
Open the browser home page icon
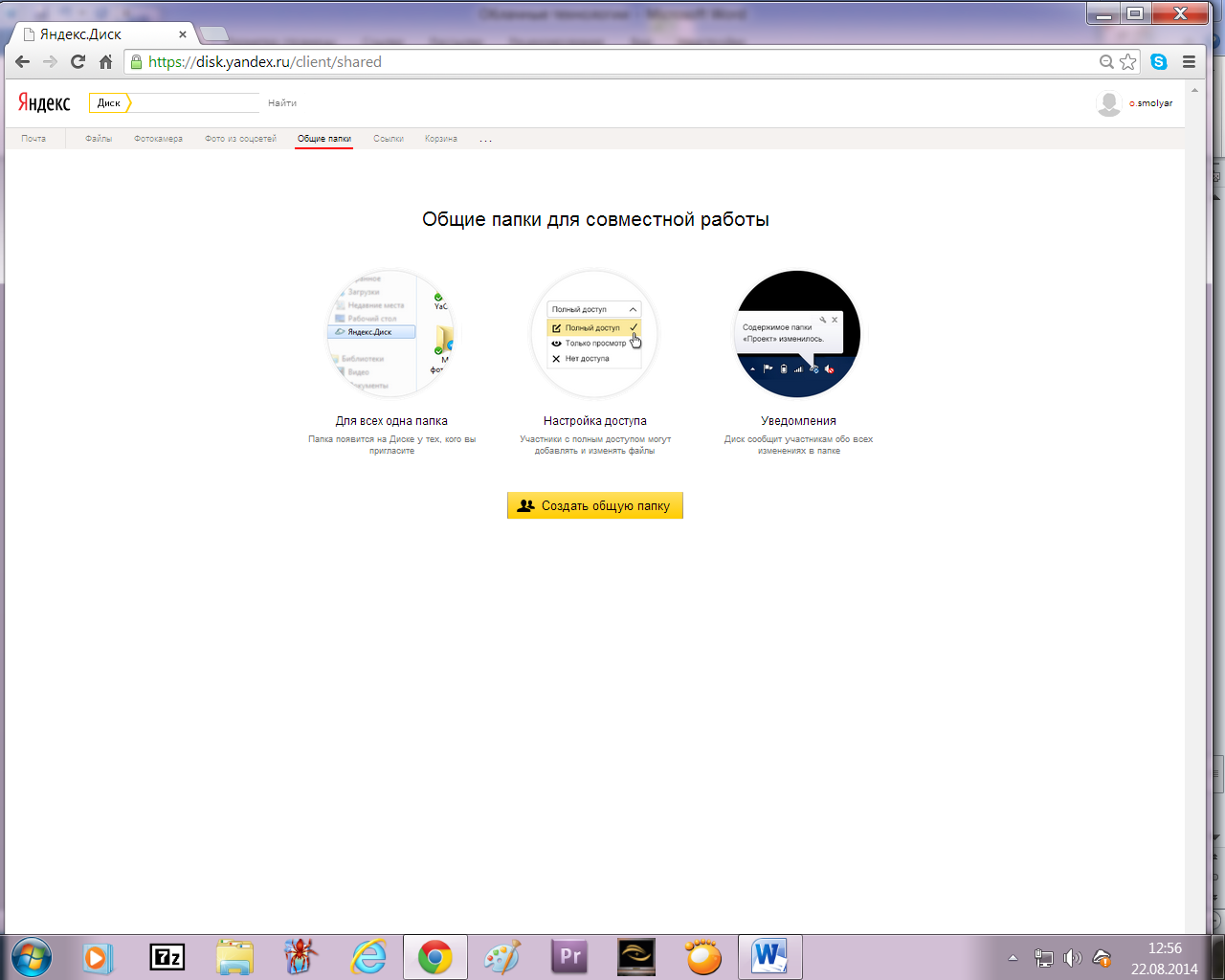tap(106, 61)
